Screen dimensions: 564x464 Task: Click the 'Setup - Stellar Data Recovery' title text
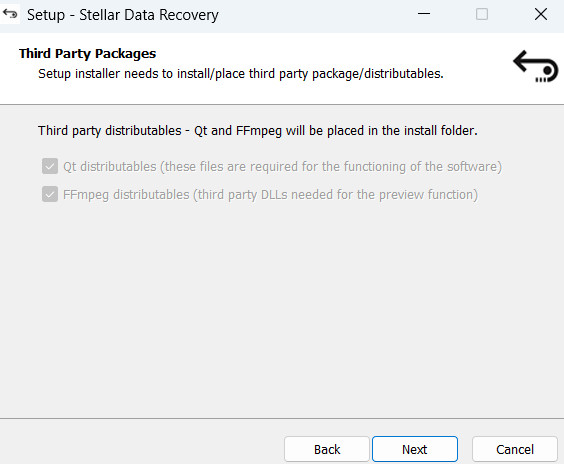click(123, 15)
